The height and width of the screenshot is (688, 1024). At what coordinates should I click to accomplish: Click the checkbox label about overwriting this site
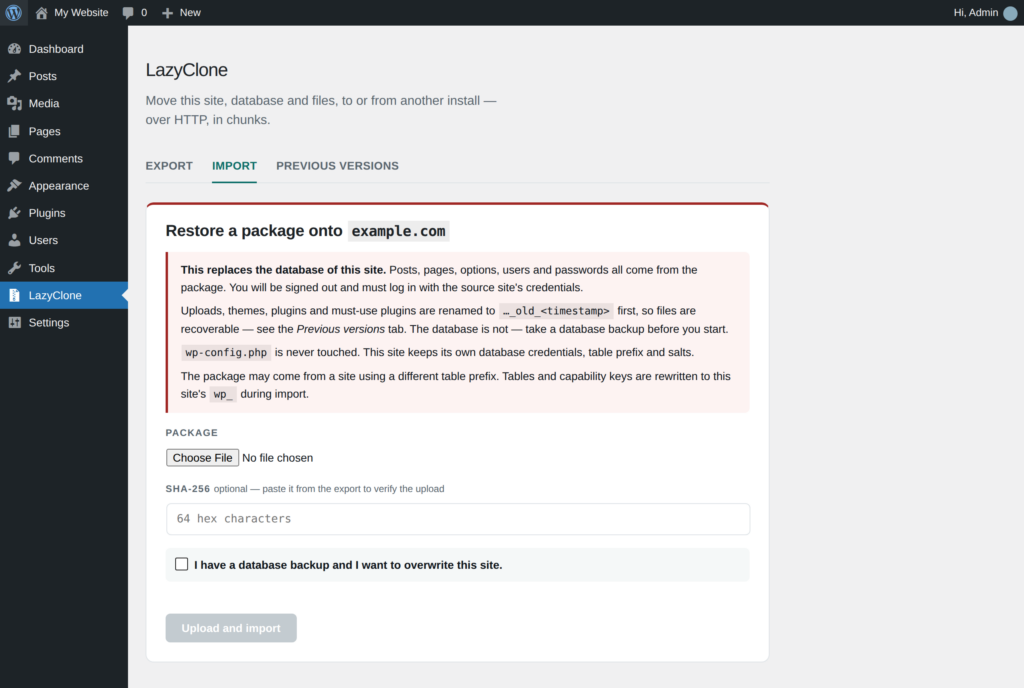point(348,565)
